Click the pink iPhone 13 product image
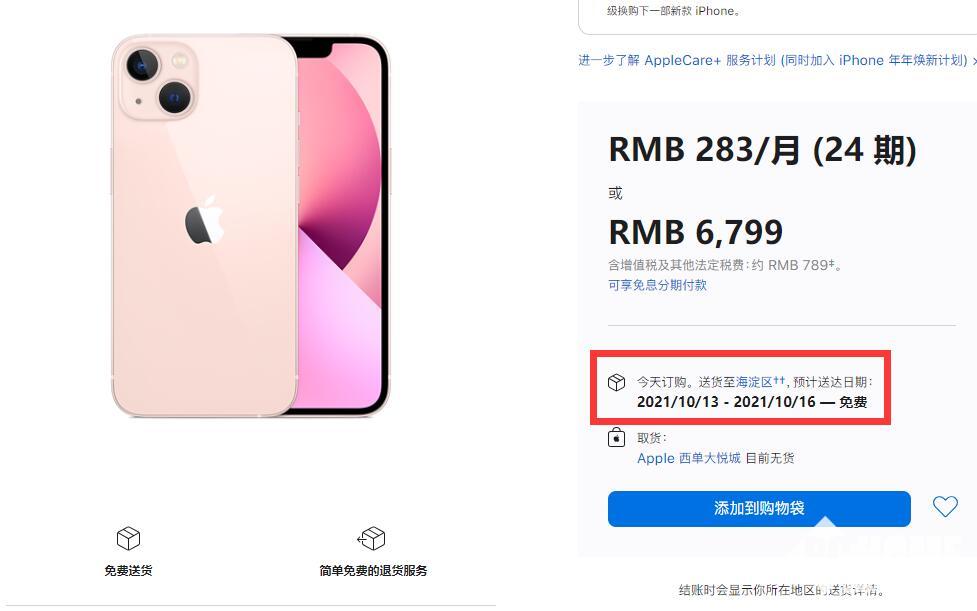Image resolution: width=977 pixels, height=611 pixels. coord(250,225)
